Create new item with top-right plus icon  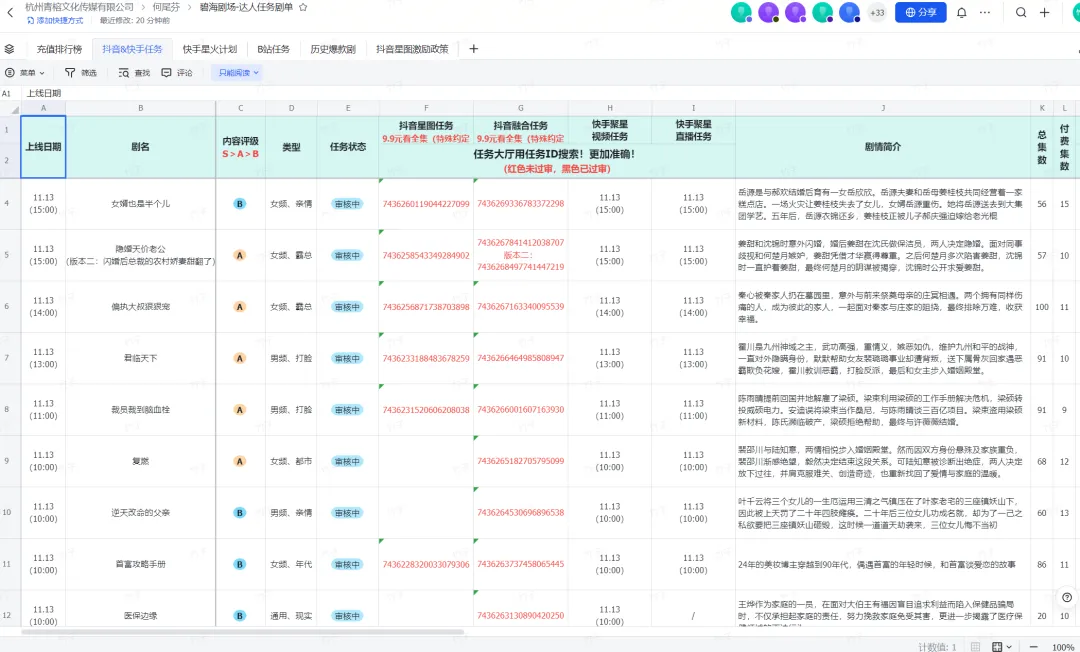coord(1044,12)
